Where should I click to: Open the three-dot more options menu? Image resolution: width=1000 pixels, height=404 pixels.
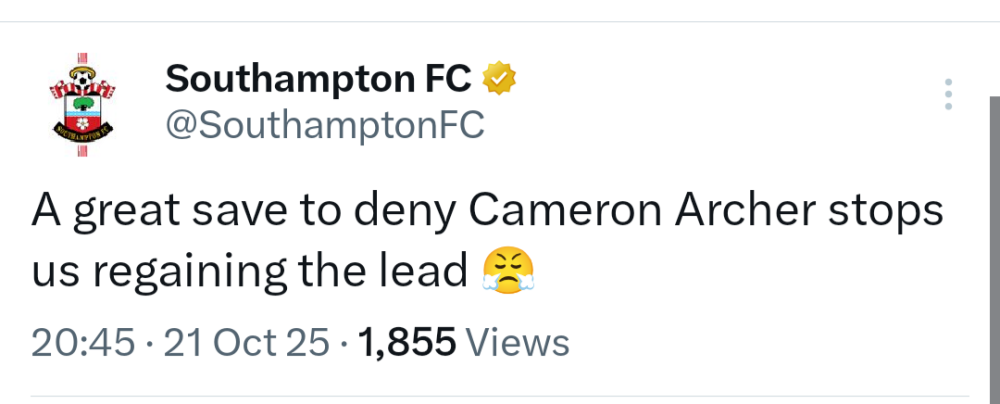click(948, 94)
